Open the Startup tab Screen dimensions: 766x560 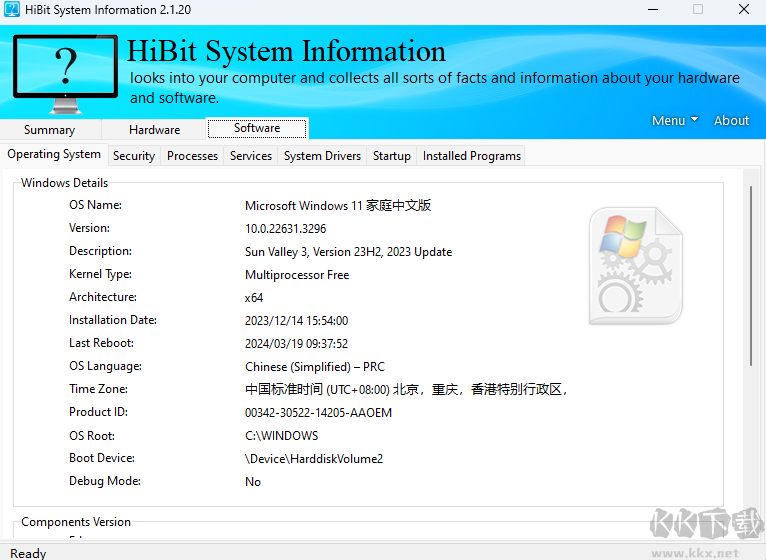pos(392,156)
